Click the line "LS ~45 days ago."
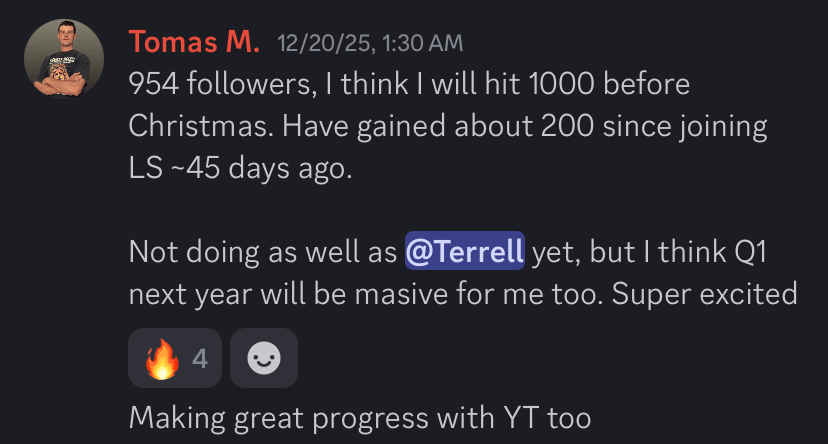828x444 pixels. [x=240, y=168]
